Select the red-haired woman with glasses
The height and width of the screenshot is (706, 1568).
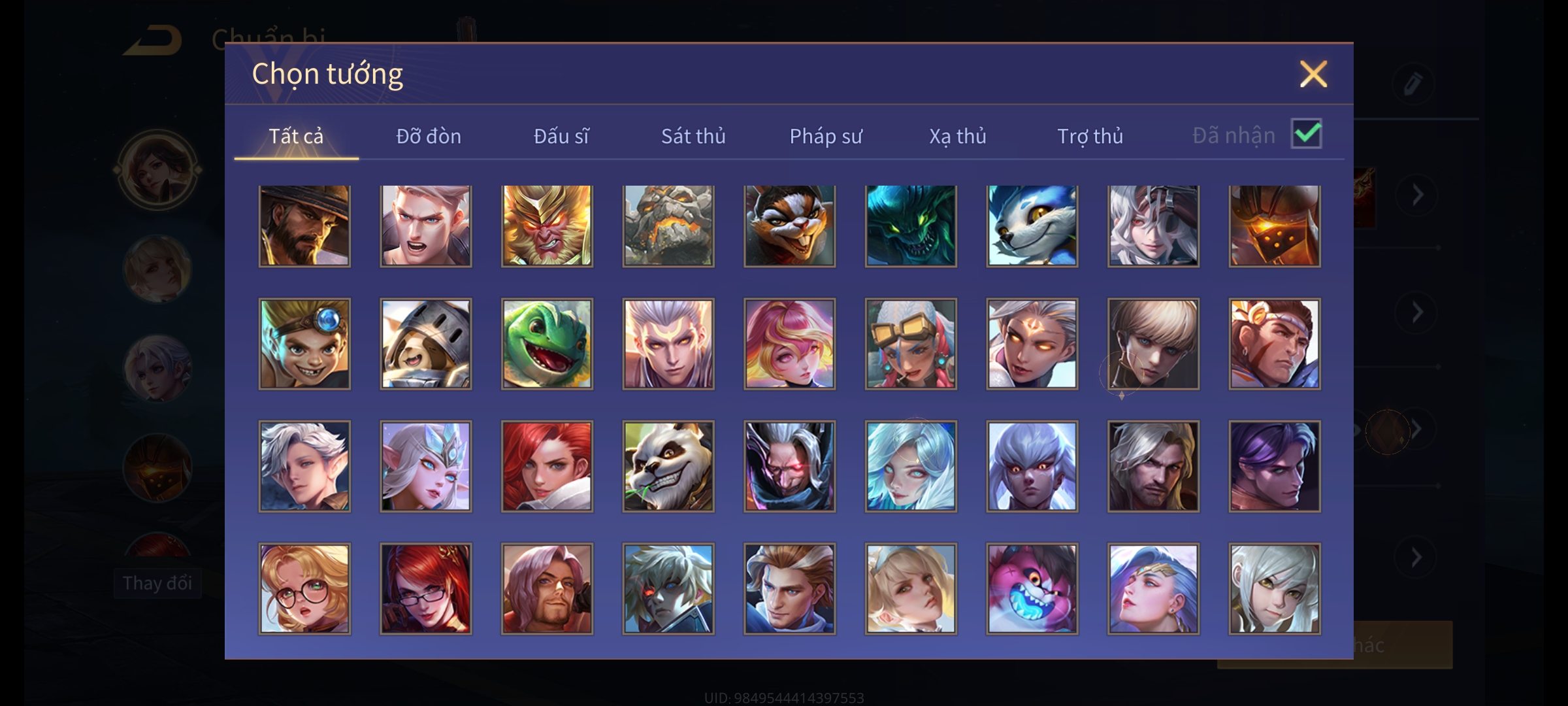pyautogui.click(x=425, y=589)
